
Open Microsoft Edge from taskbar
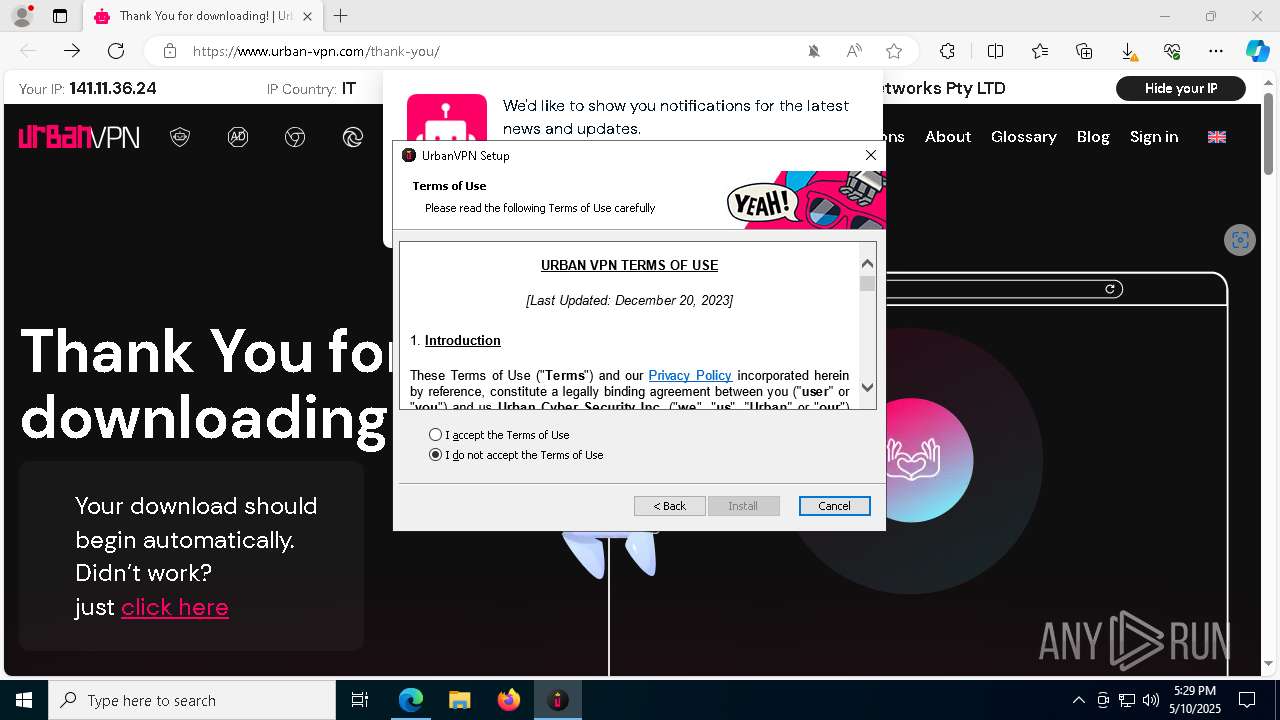point(411,700)
